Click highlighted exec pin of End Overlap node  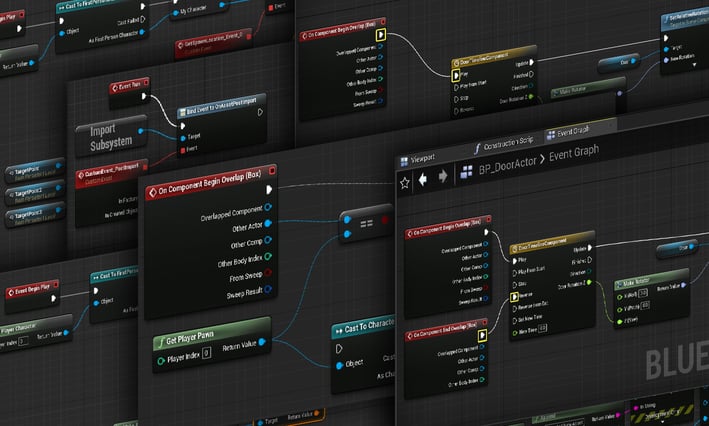tap(482, 335)
